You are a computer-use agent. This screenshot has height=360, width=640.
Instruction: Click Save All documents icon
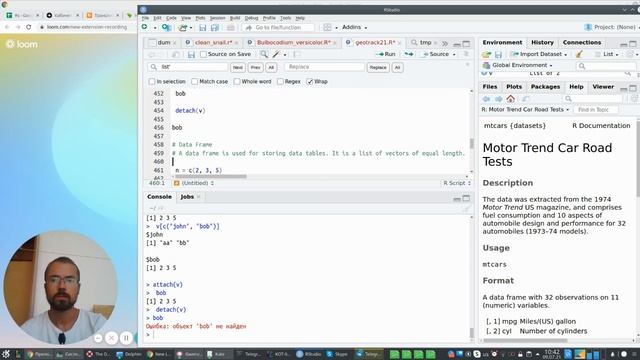point(215,27)
